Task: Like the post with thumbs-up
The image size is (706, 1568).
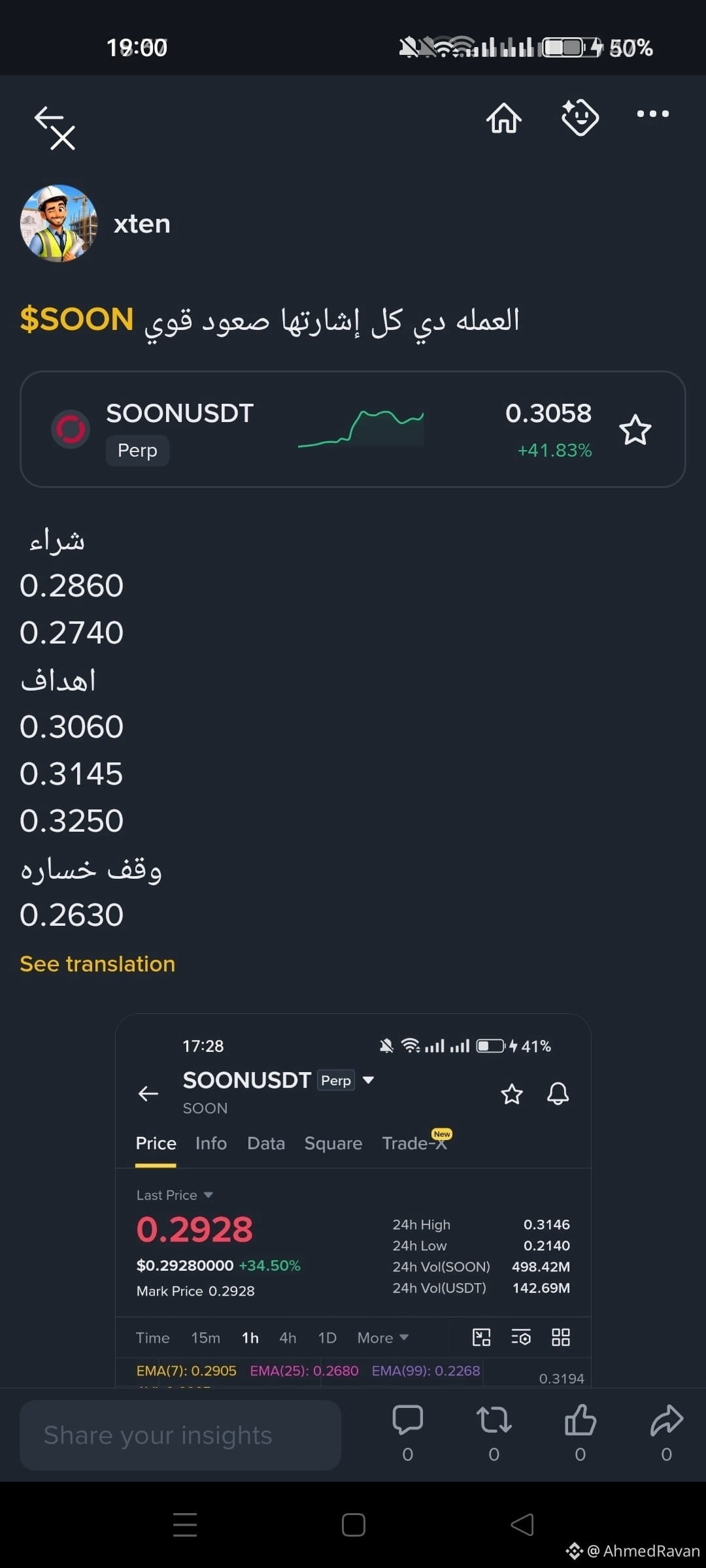Action: click(x=580, y=1420)
